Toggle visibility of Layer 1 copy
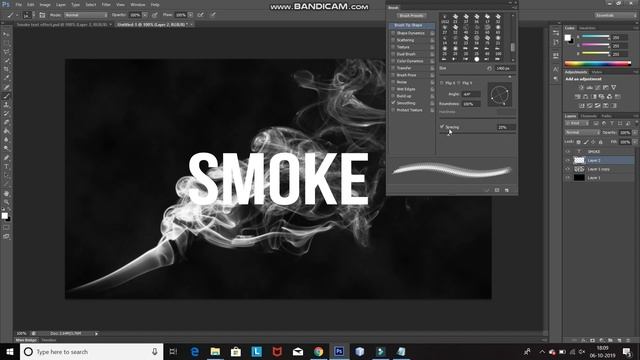The image size is (640, 360). [568, 169]
